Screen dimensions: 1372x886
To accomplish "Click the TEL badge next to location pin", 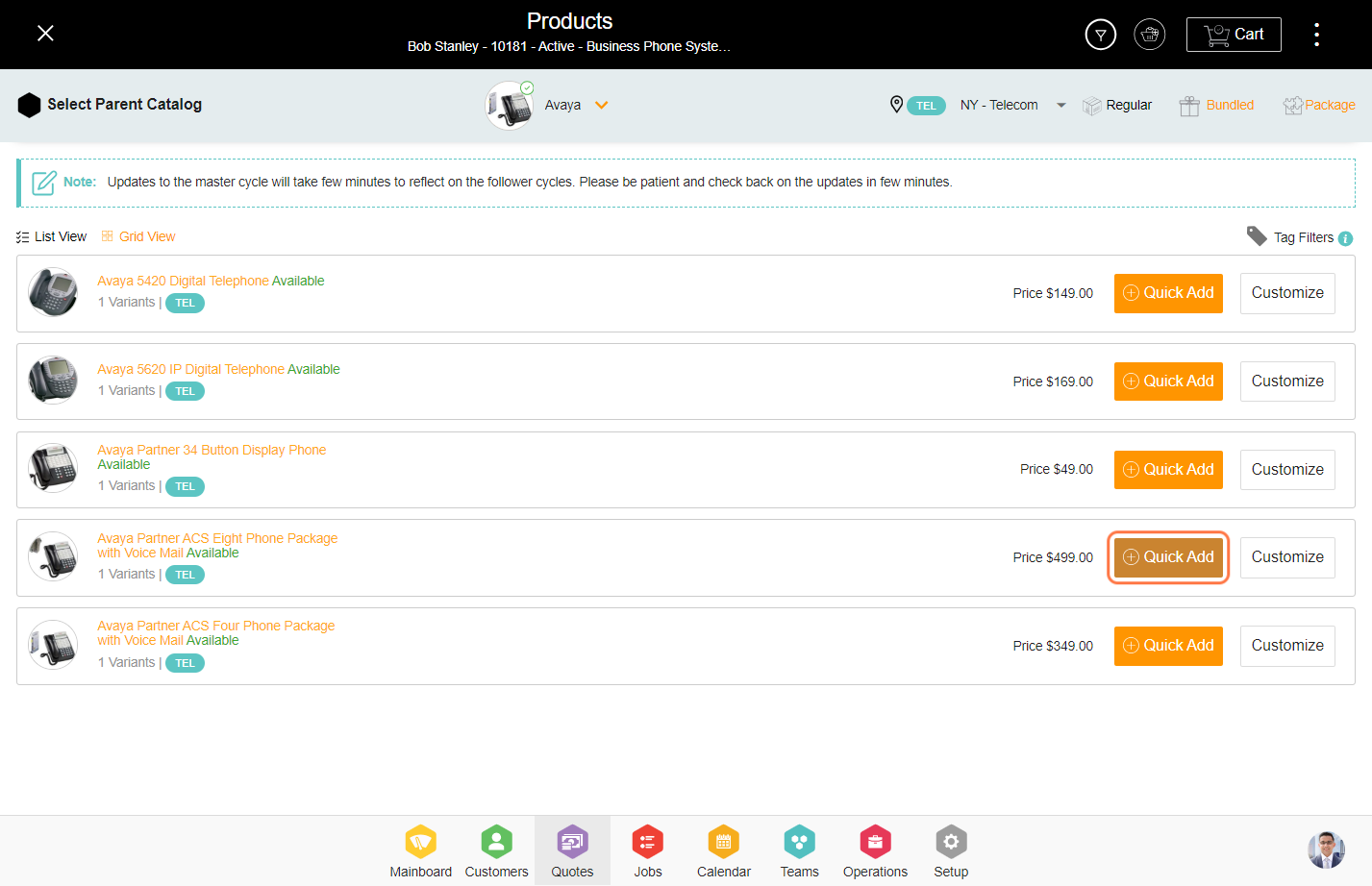I will 926,106.
